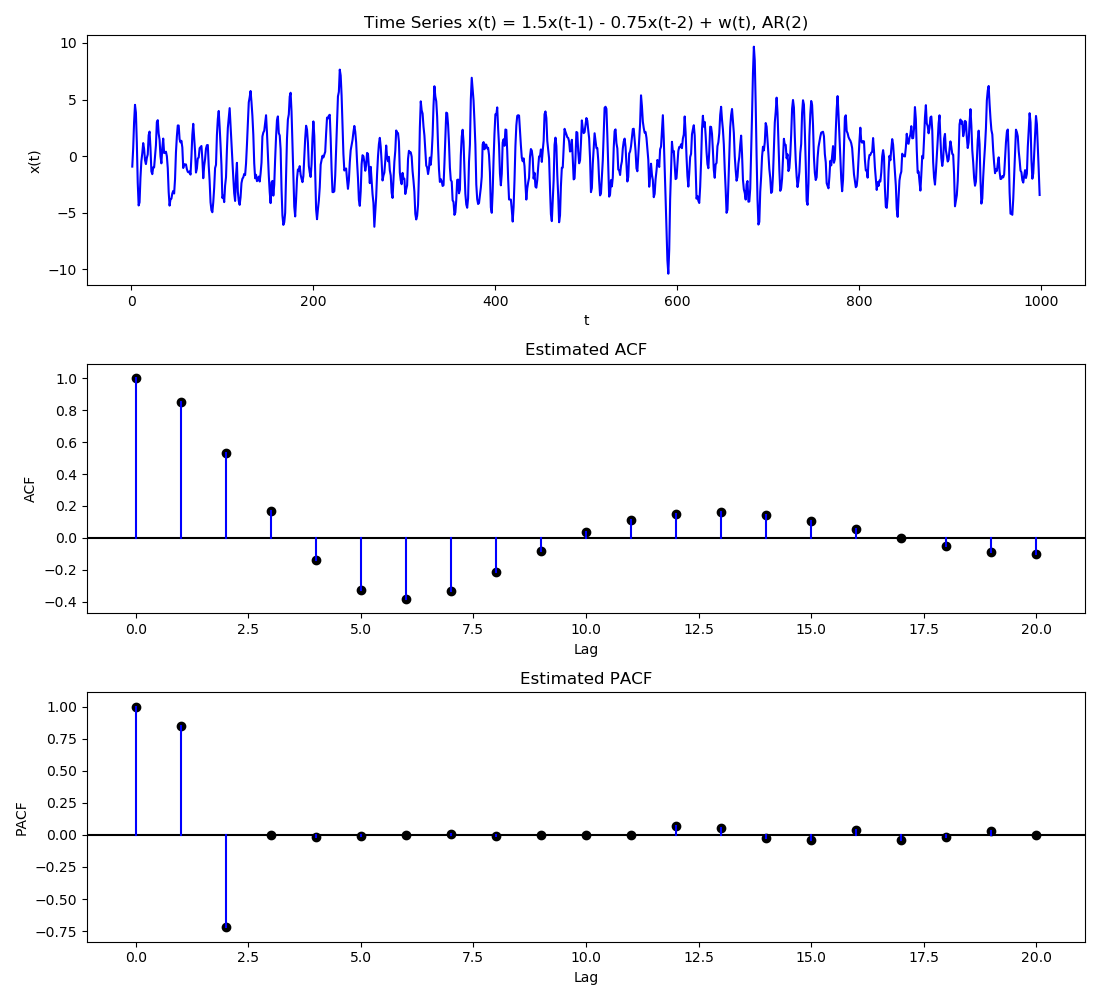Click the Time Series AR(2) plot title
Image resolution: width=1100 pixels, height=1000 pixels.
tap(586, 22)
